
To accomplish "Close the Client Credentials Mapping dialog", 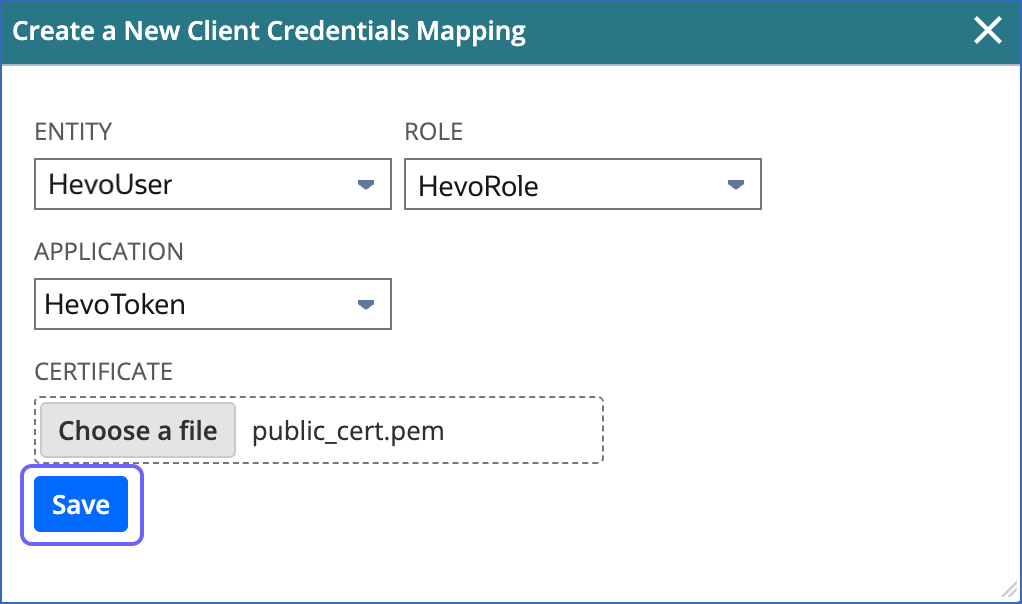I will click(988, 30).
